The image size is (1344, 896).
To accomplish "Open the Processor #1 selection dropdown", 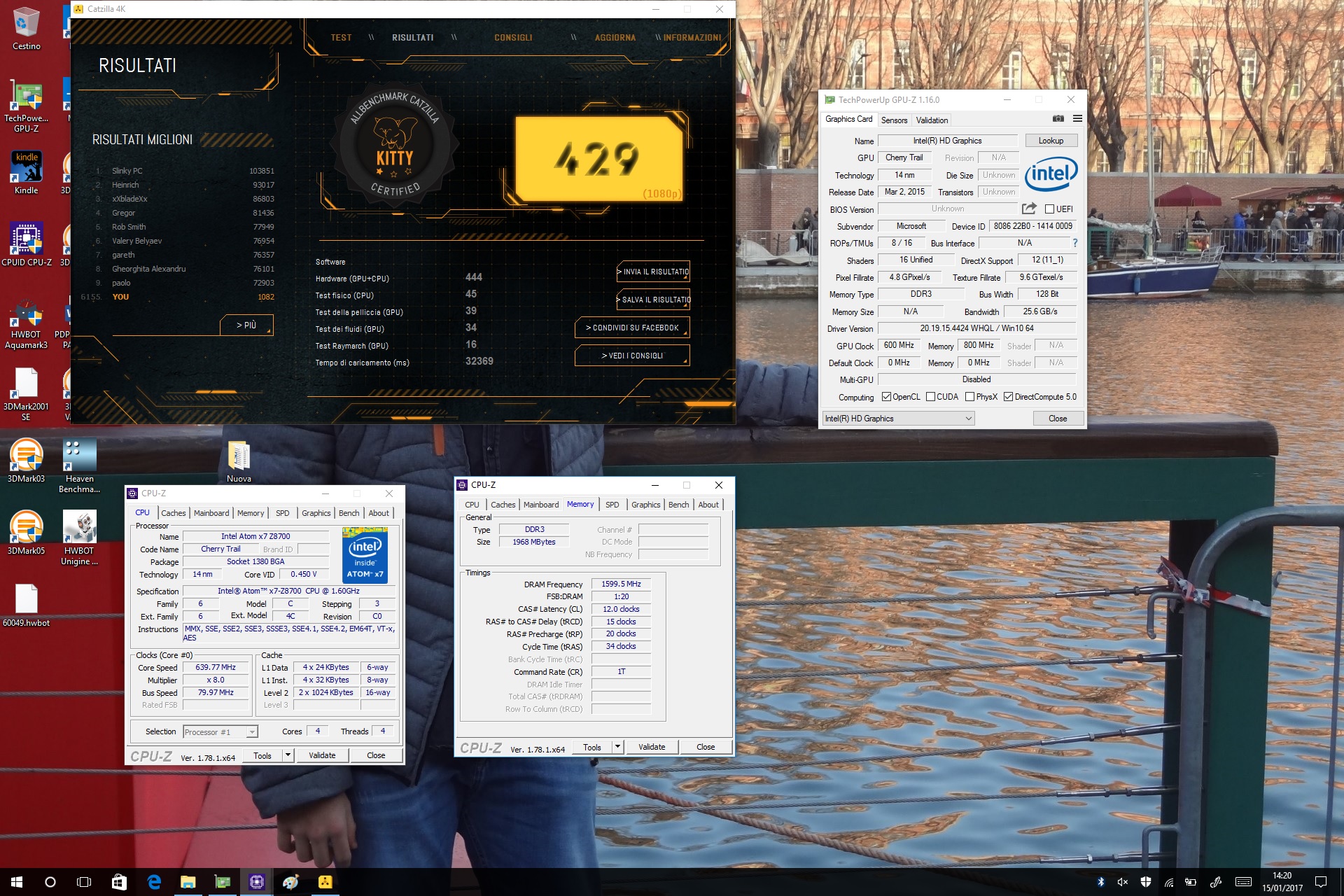I will 220,732.
